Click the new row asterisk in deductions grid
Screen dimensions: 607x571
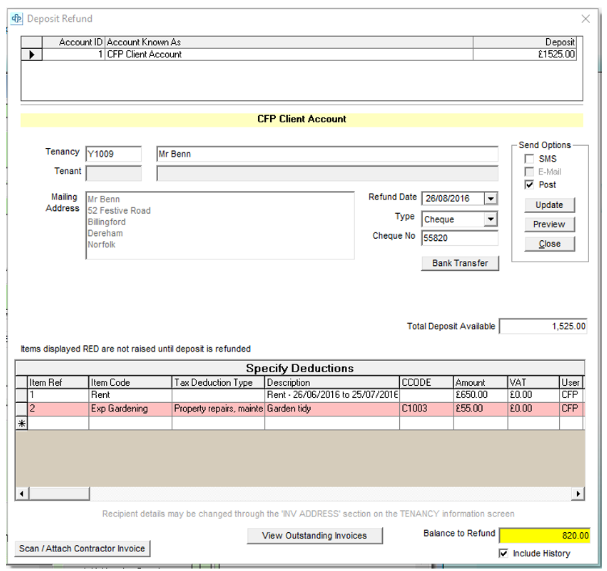[x=22, y=424]
